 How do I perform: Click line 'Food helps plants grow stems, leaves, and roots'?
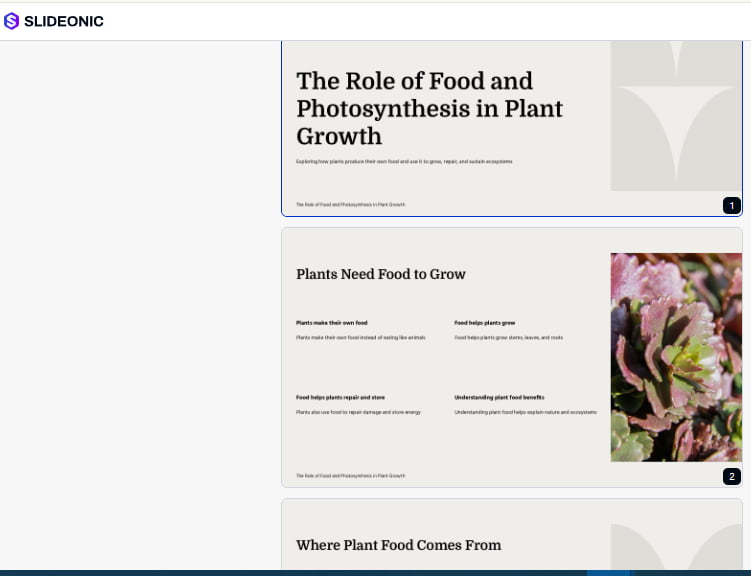pyautogui.click(x=509, y=338)
